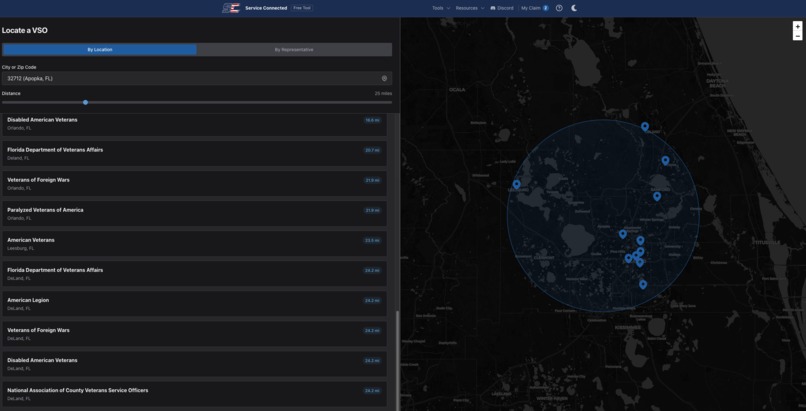Open Florida Department of Veterans Affairs 24.2 mi

tap(194, 274)
